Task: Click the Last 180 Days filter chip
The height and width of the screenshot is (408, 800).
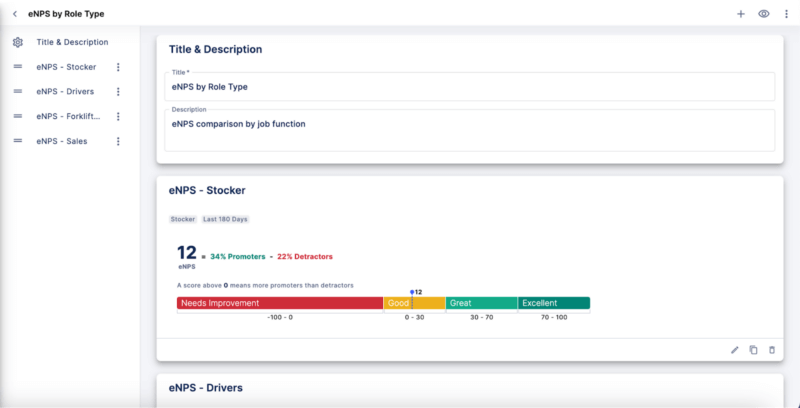Action: (225, 219)
